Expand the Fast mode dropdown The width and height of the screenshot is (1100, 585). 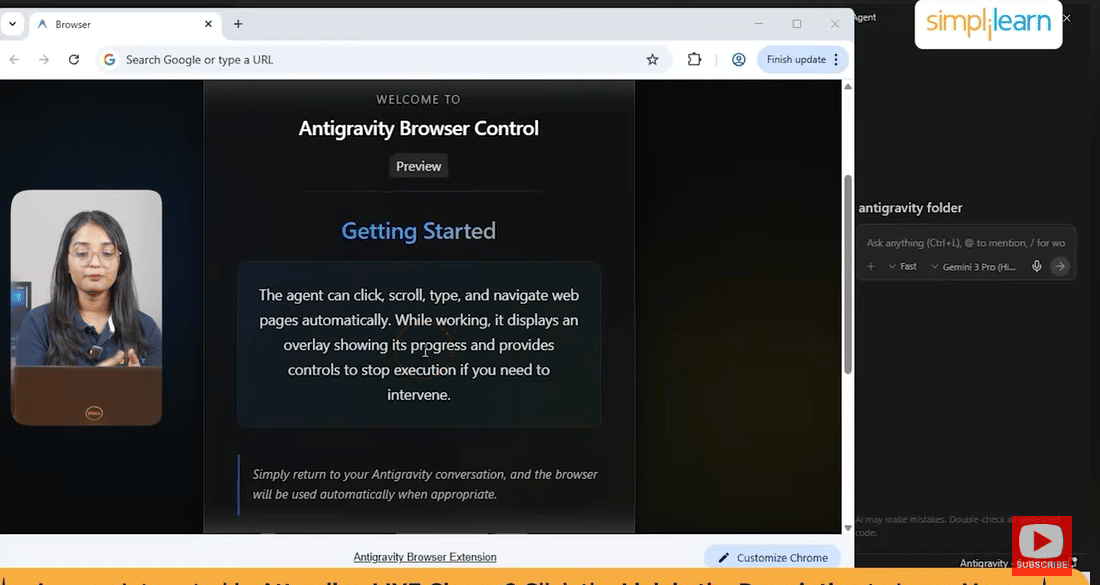point(903,266)
